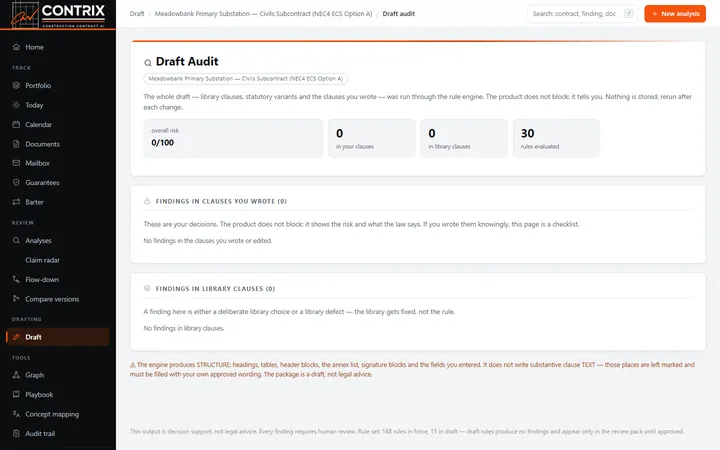Click the overall risk 0/100 card
The height and width of the screenshot is (450, 720).
coord(233,138)
